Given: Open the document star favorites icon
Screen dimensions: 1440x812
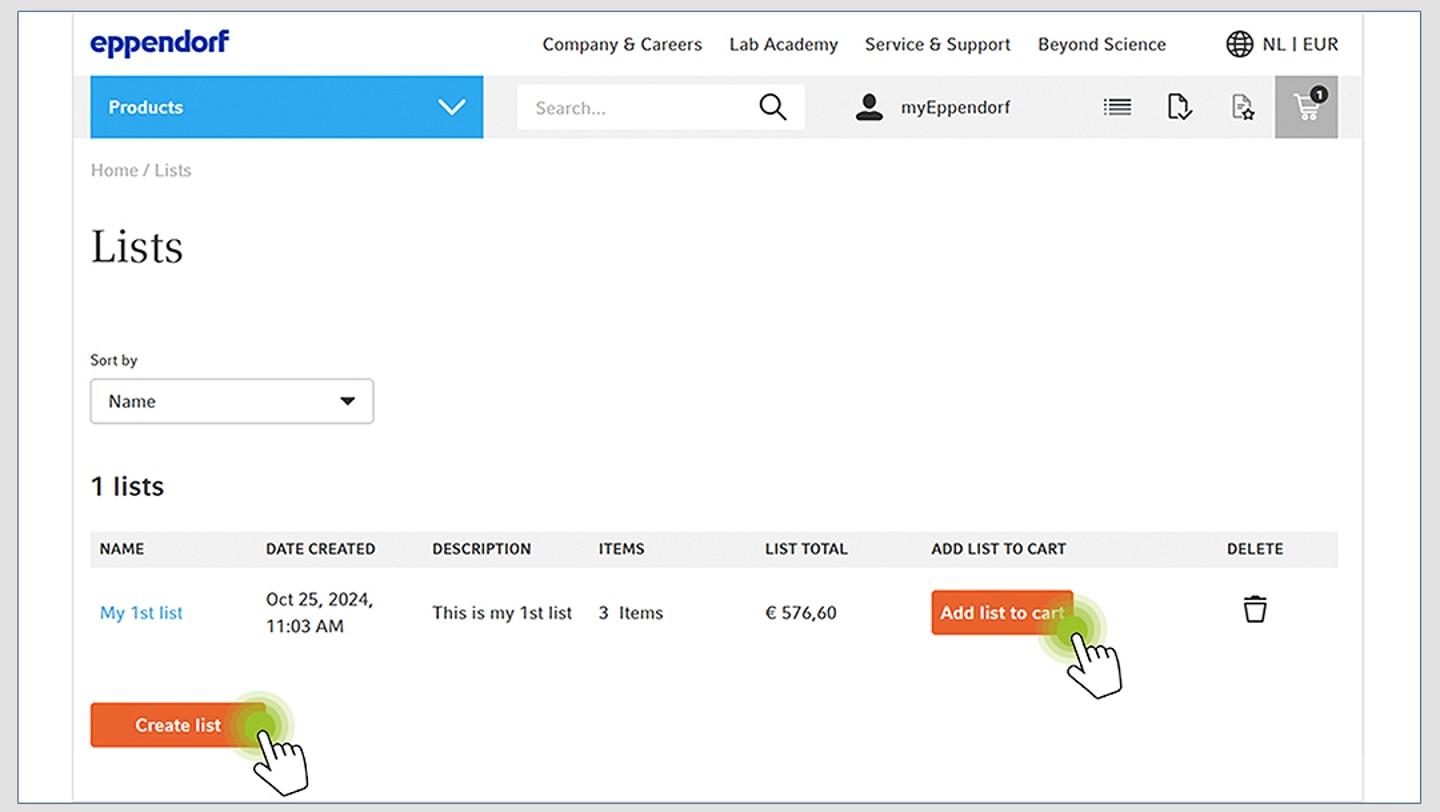Looking at the screenshot, I should (x=1242, y=107).
